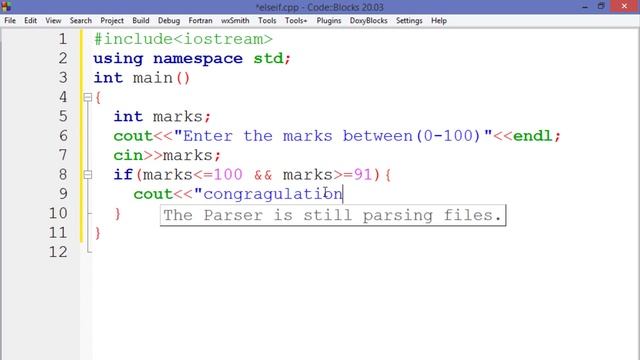Screen dimensions: 640x360
Task: Click line number 6 in the margin
Action: [x=63, y=136]
